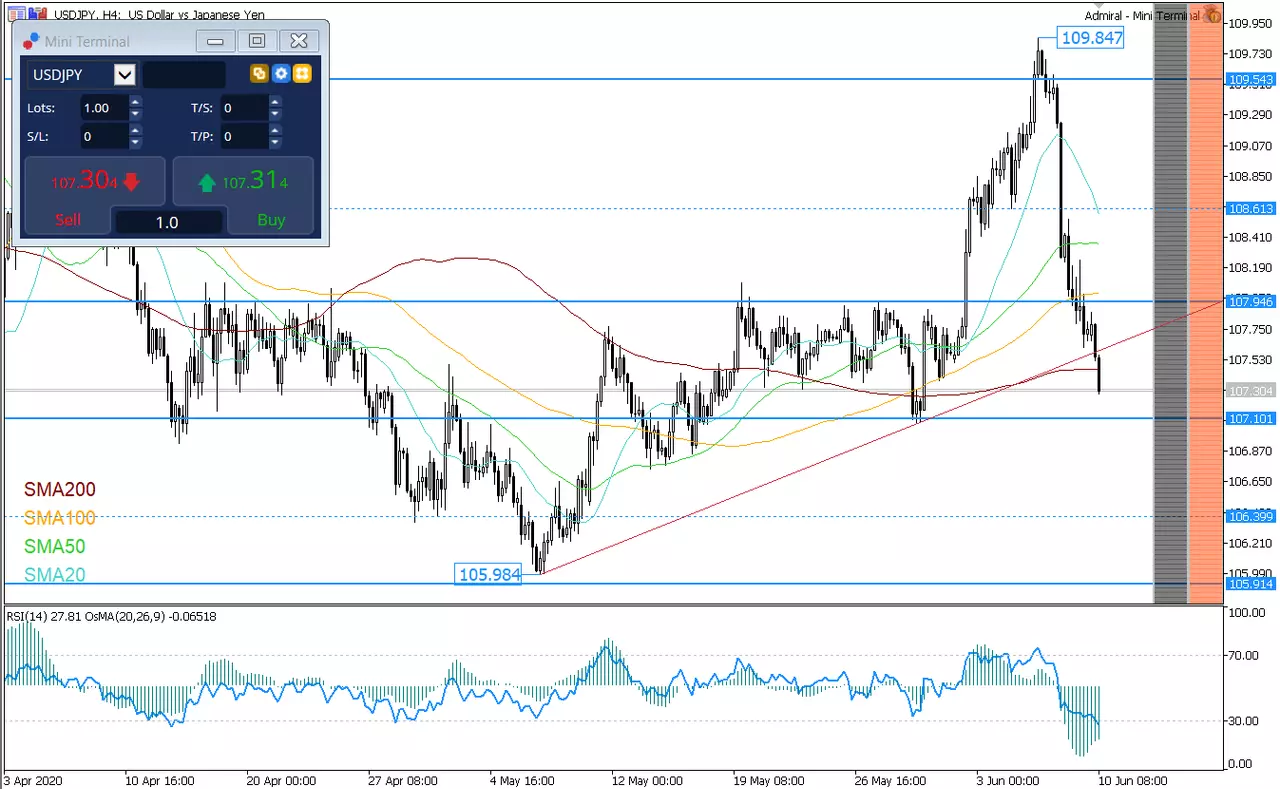Select the 107.101 level price tag

(1250, 418)
